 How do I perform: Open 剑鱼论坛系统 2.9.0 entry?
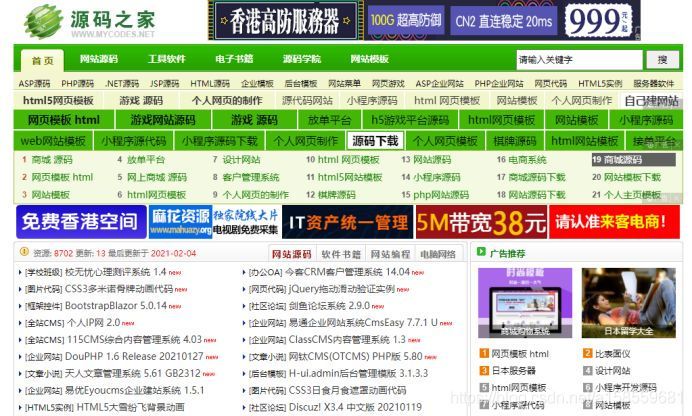coord(329,306)
